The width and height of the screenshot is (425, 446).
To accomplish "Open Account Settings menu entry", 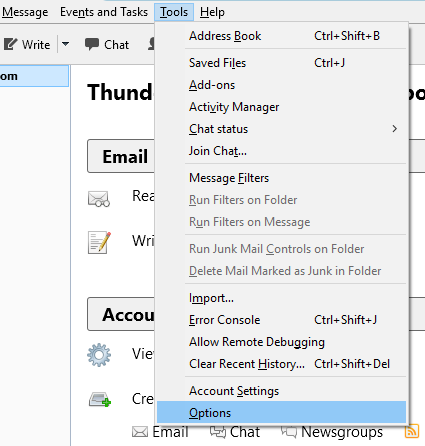I will click(281, 391).
